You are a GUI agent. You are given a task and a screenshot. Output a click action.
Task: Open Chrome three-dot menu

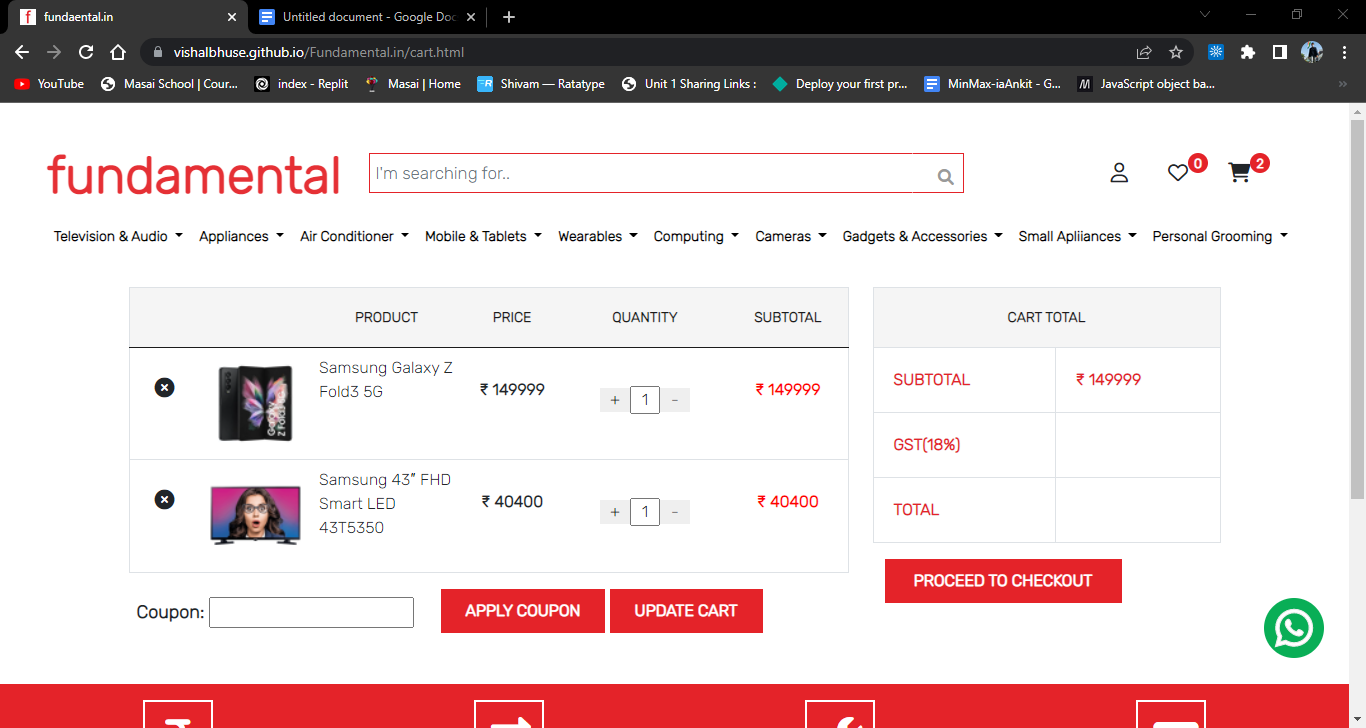(1343, 52)
